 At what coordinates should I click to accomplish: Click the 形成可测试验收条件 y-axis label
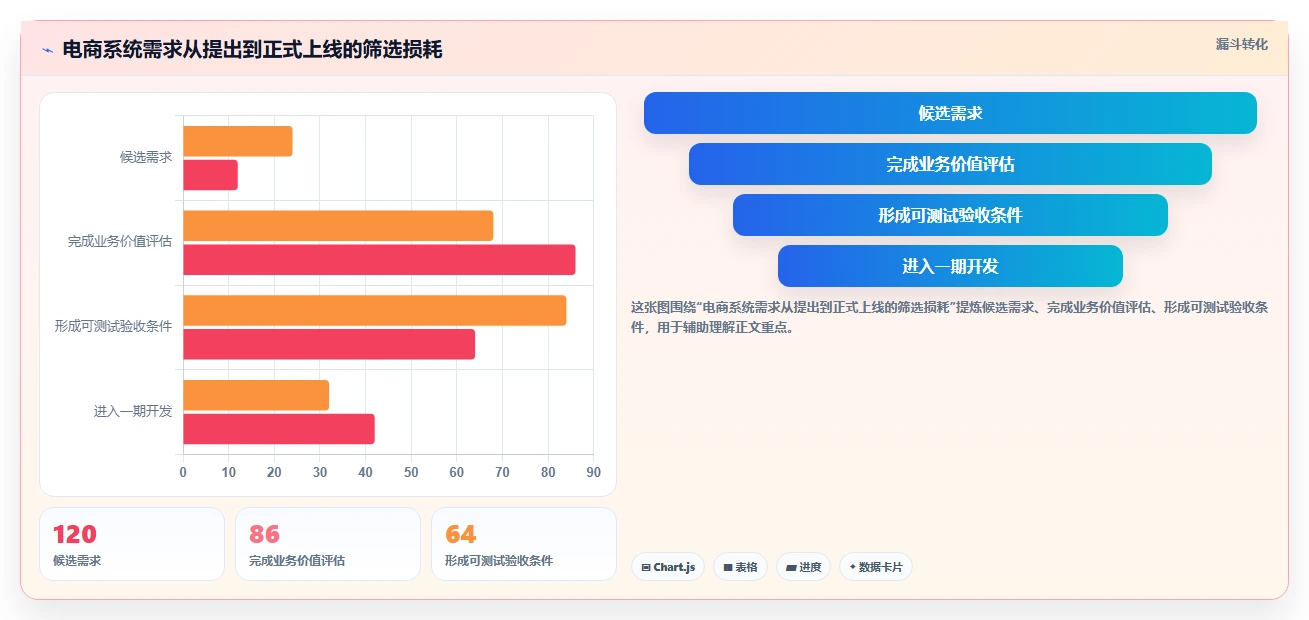point(114,326)
